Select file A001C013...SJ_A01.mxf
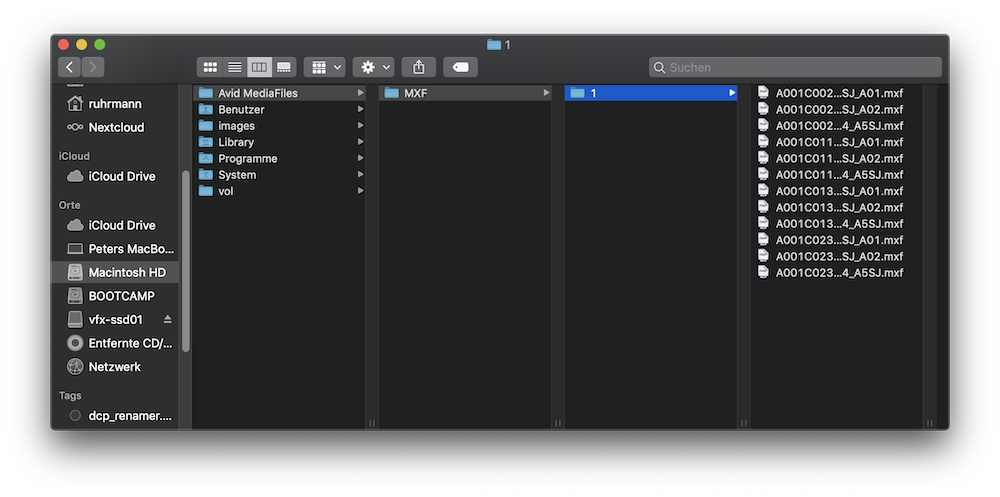Image resolution: width=1000 pixels, height=497 pixels. 839,191
